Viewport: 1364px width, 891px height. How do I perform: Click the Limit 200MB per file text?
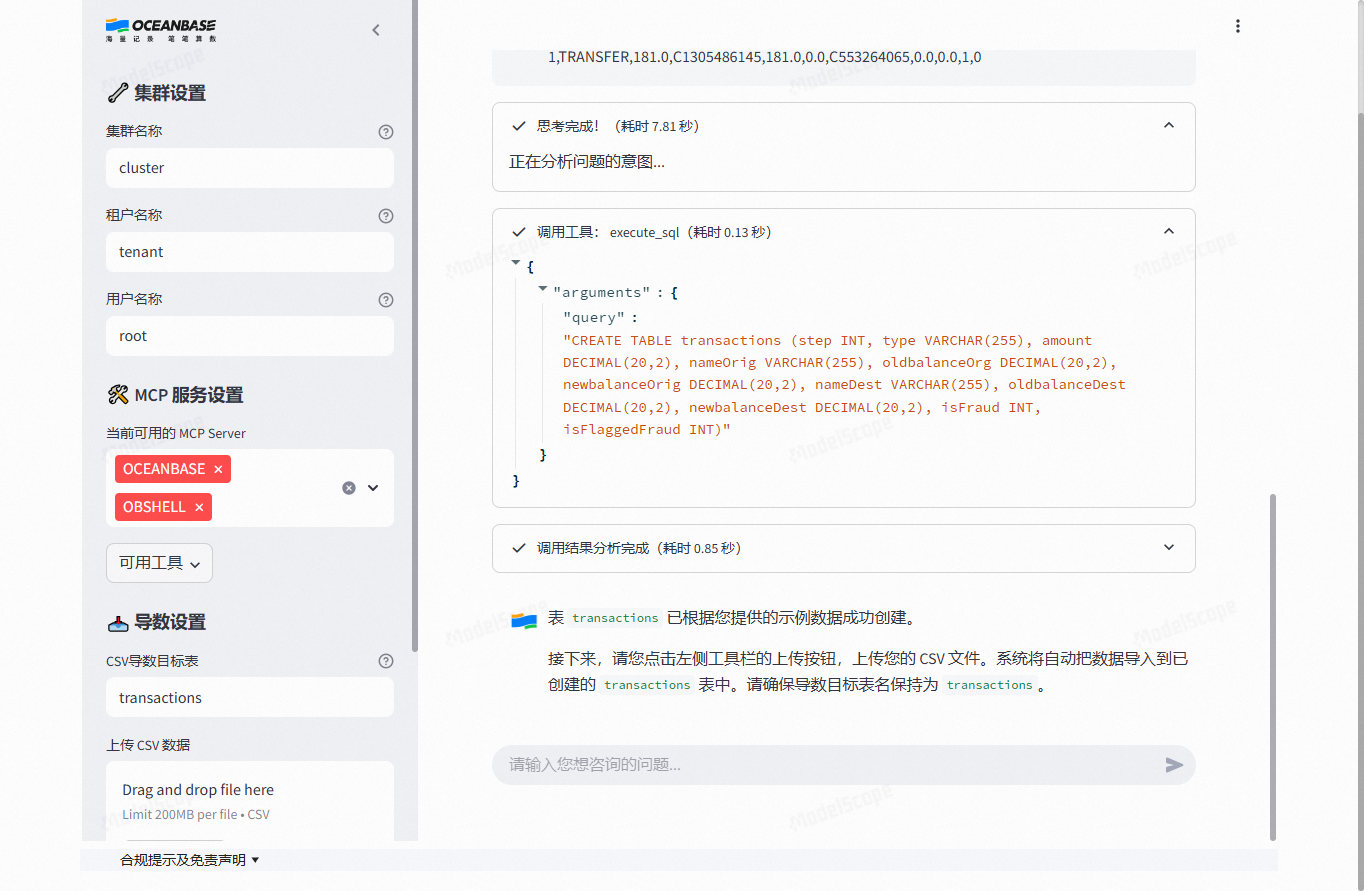tap(196, 815)
